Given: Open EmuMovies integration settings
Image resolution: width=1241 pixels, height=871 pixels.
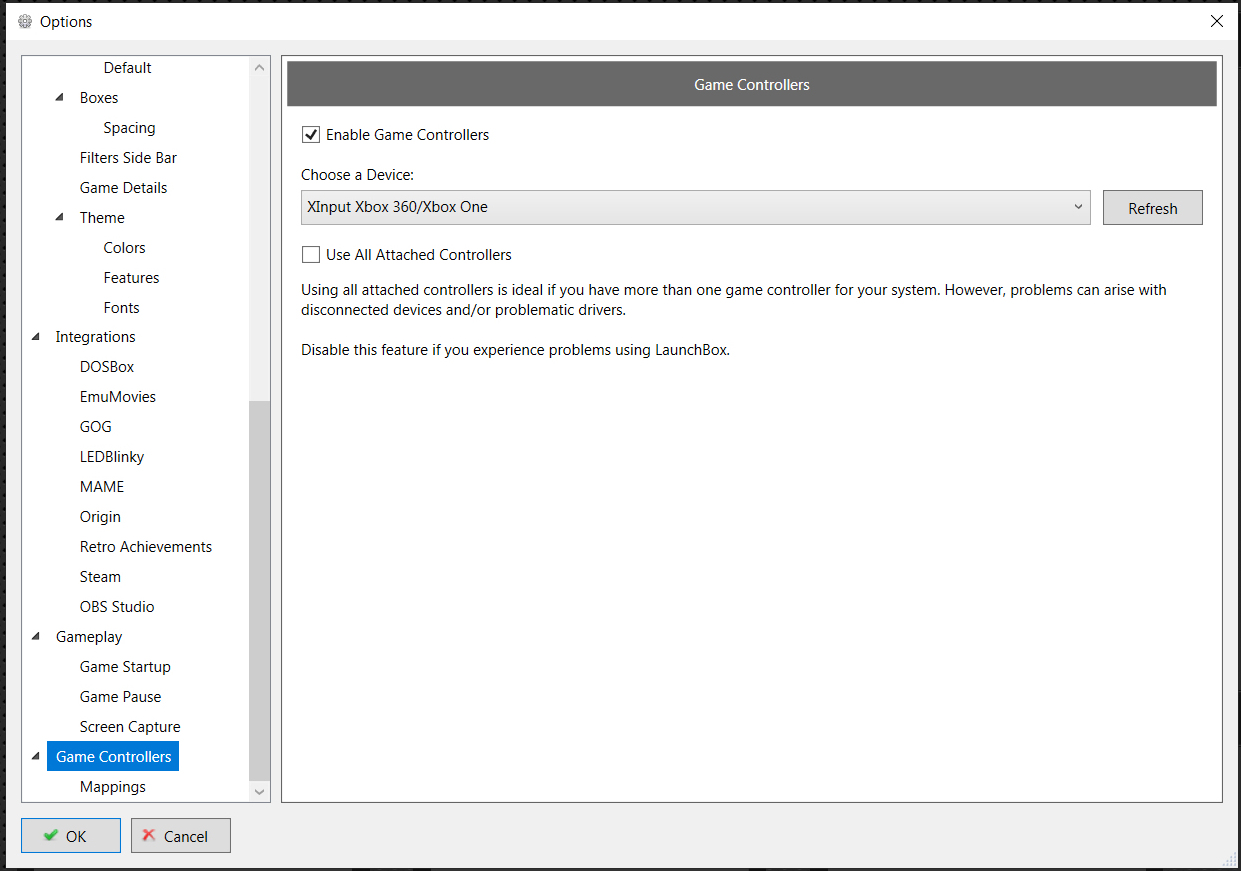Looking at the screenshot, I should pos(118,397).
